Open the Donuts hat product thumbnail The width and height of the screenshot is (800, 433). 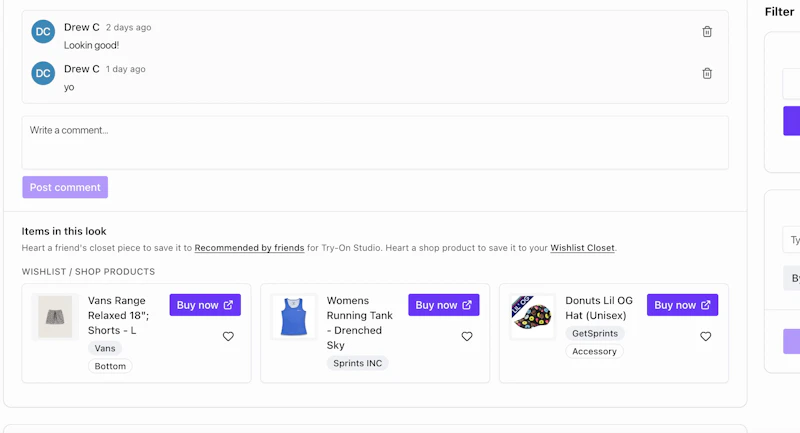(532, 317)
